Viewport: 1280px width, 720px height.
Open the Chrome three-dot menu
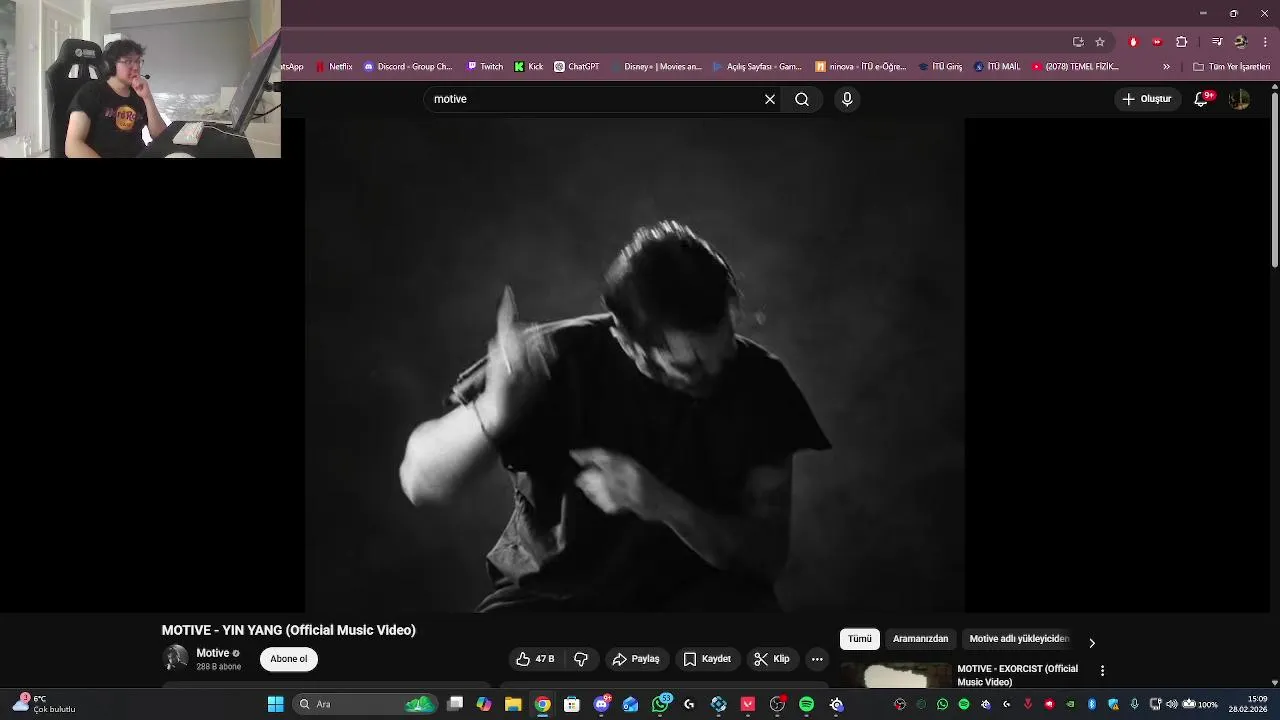coord(1266,42)
